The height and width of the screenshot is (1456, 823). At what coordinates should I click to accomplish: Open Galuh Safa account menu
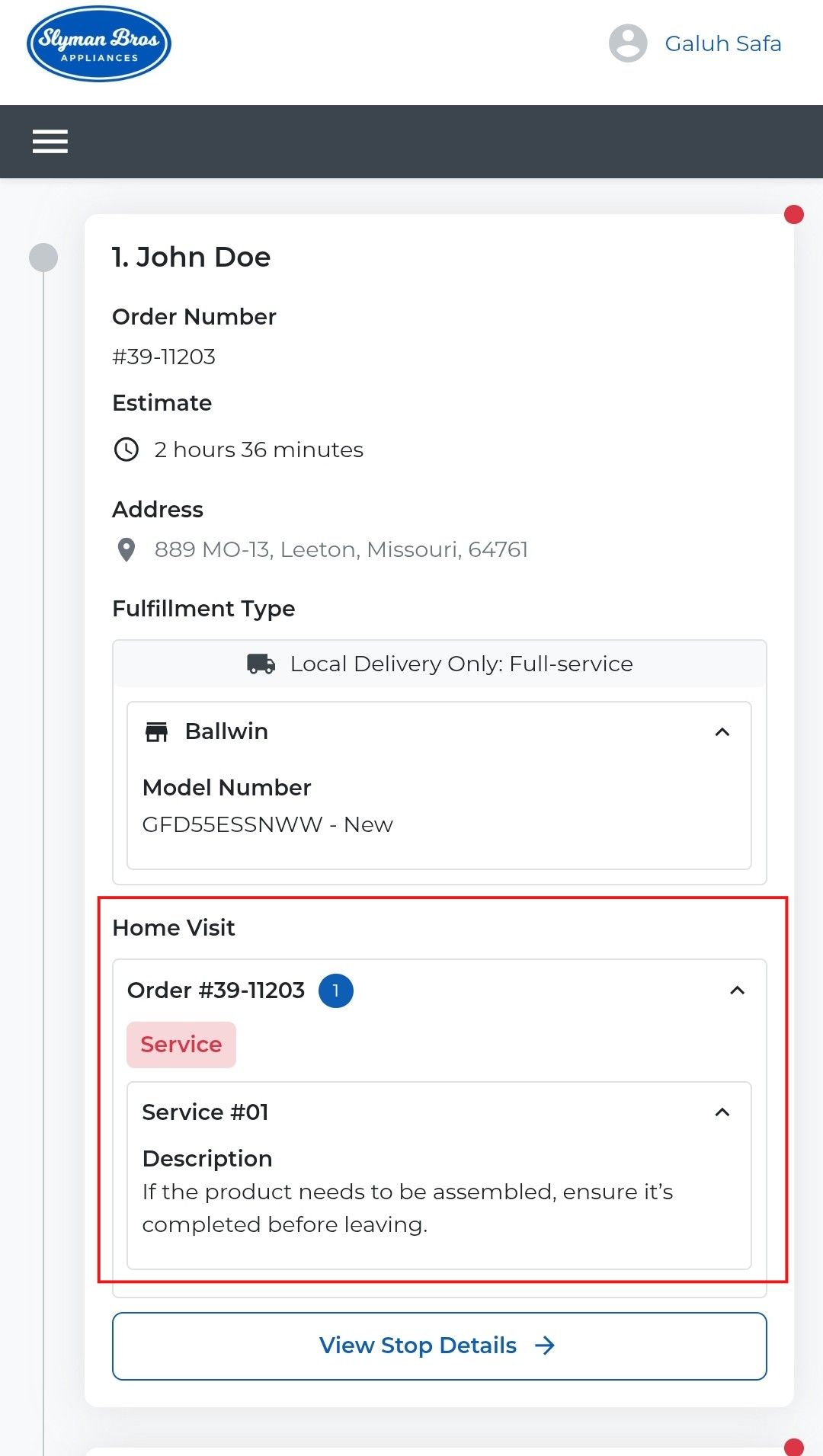coord(723,43)
